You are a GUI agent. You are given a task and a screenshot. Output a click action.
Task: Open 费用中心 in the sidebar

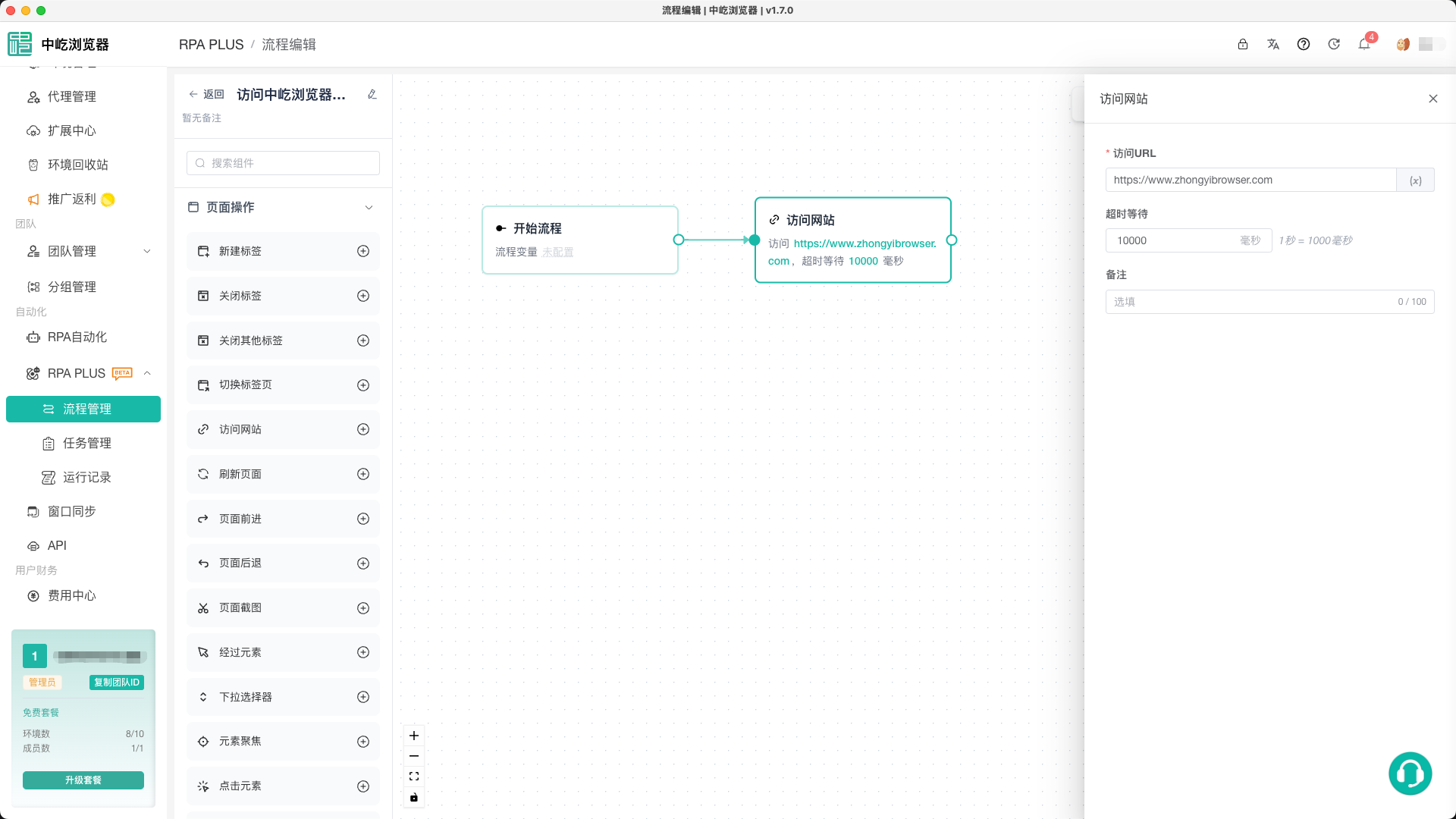[72, 596]
